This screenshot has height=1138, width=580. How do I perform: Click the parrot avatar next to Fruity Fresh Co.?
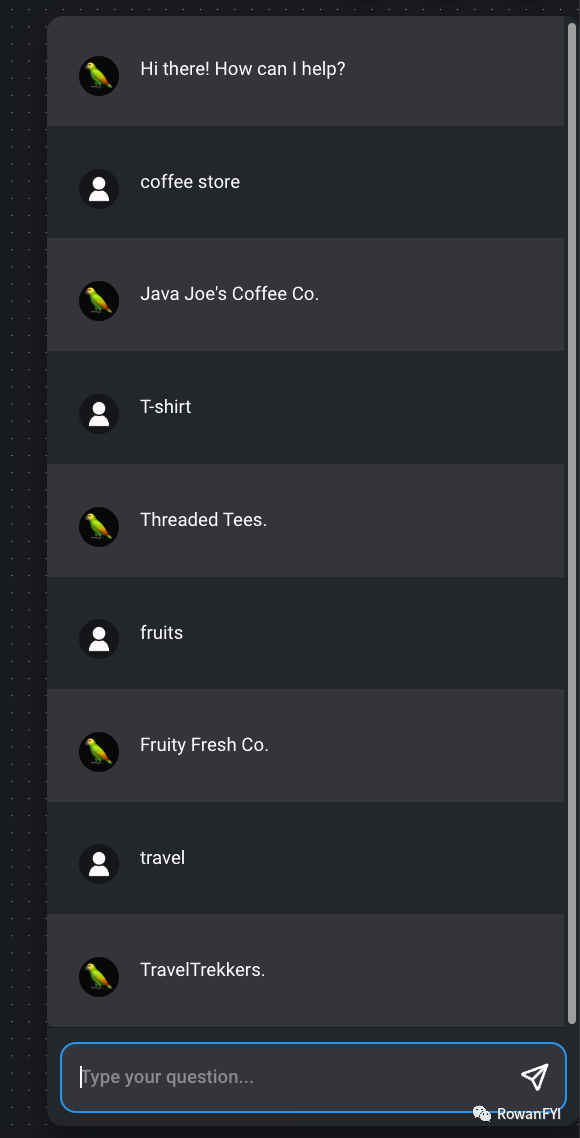tap(99, 752)
